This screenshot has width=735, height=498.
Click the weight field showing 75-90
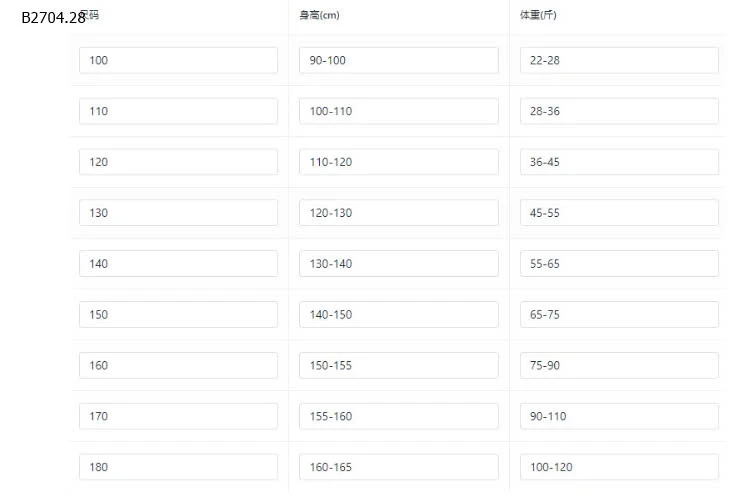coord(618,365)
